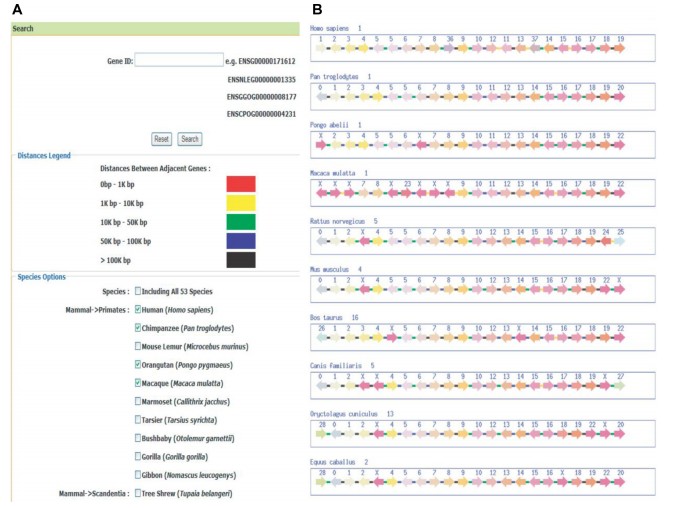Click gene arrow 36 in Homo sapiens row
This screenshot has width=677, height=508.
pos(449,46)
